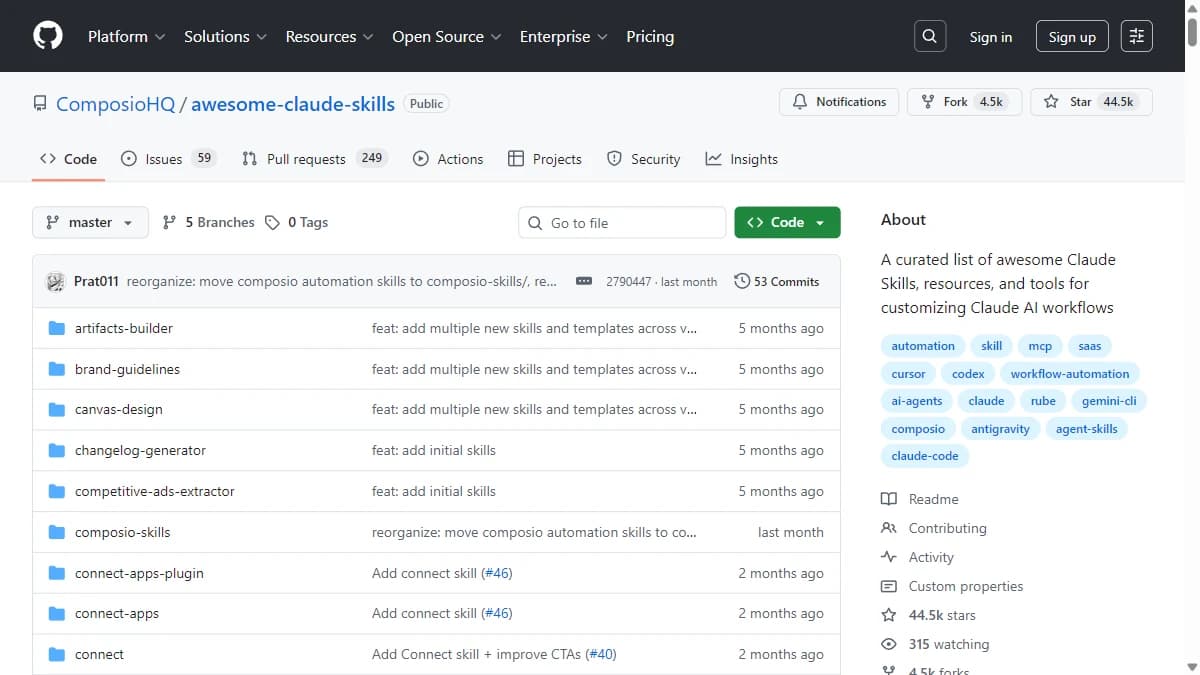Click the eye icon next to 315 watching

click(x=889, y=644)
